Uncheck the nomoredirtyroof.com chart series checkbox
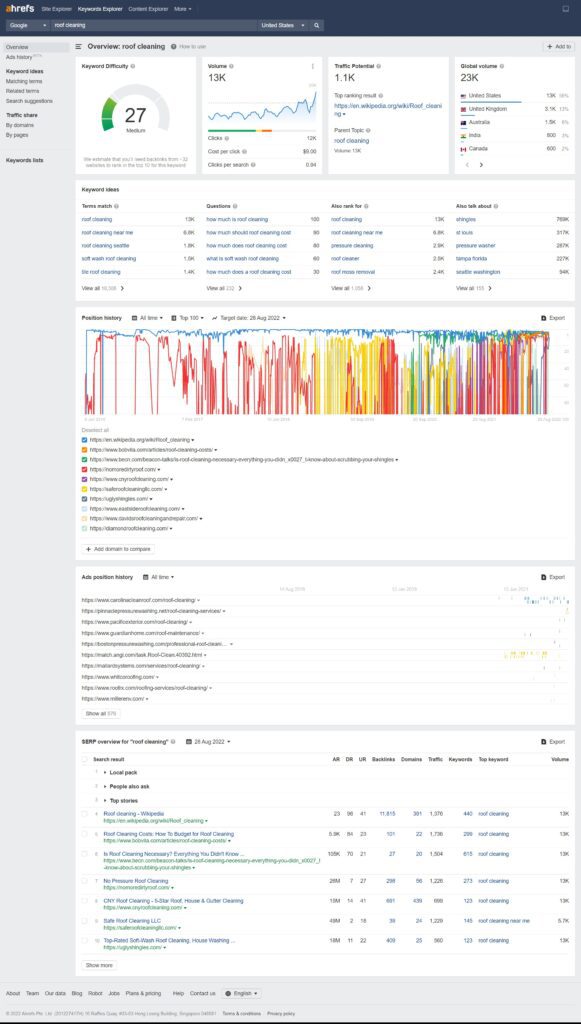The image size is (581, 1024). (84, 470)
